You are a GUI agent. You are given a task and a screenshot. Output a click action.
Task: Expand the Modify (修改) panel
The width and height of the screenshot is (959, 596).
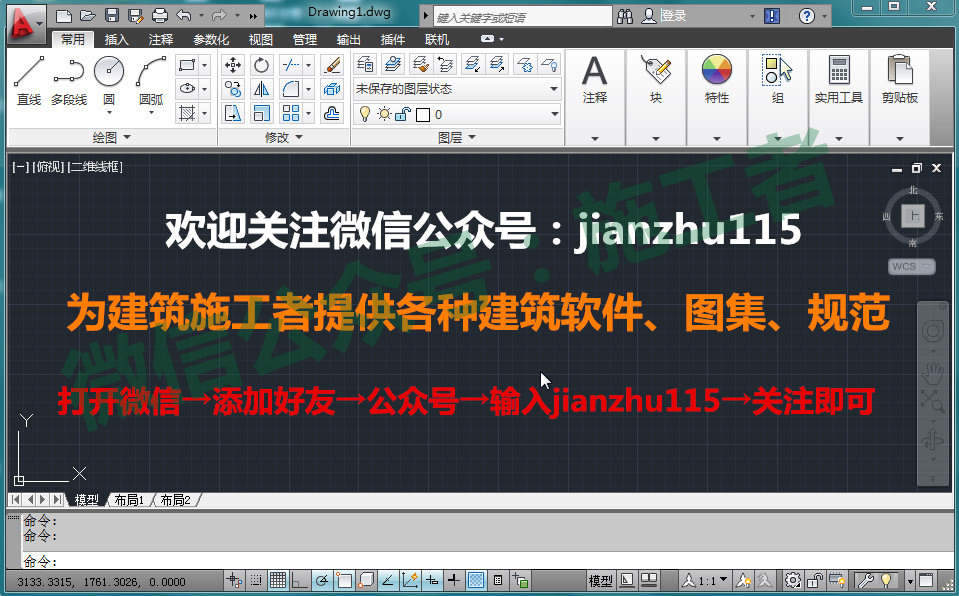point(284,137)
